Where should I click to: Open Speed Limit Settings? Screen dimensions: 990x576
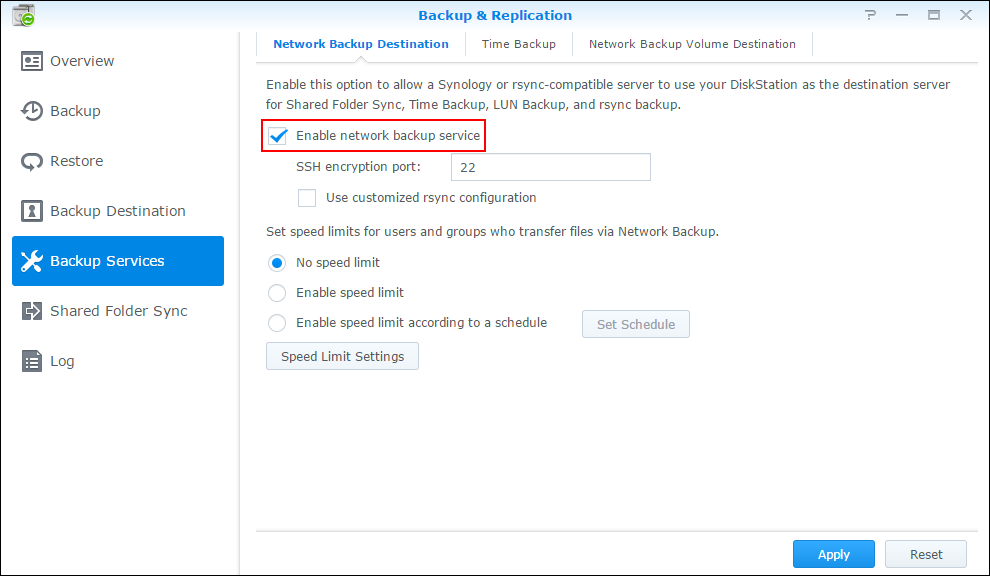[x=342, y=356]
